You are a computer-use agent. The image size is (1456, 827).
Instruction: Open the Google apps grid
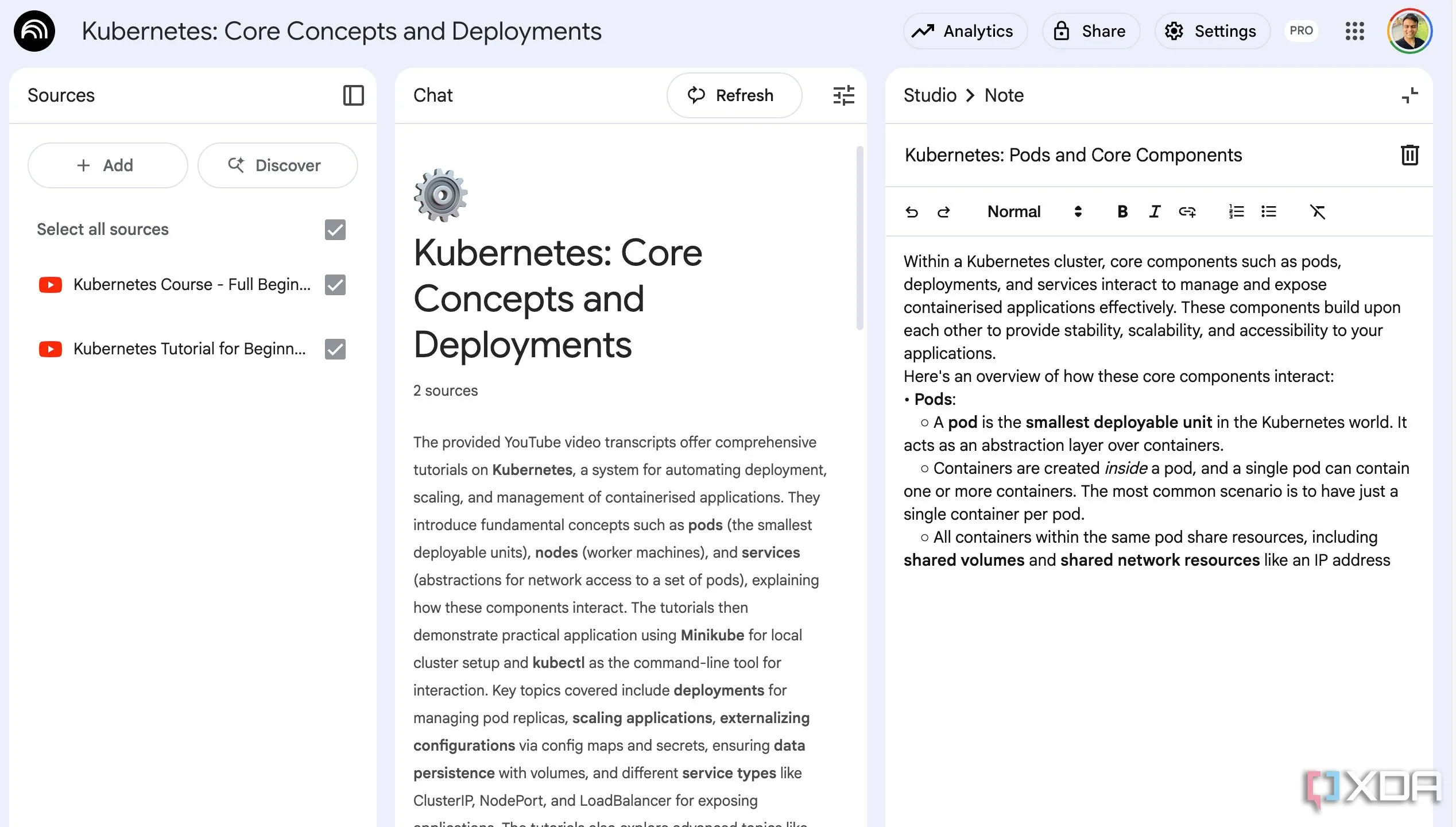click(x=1354, y=31)
